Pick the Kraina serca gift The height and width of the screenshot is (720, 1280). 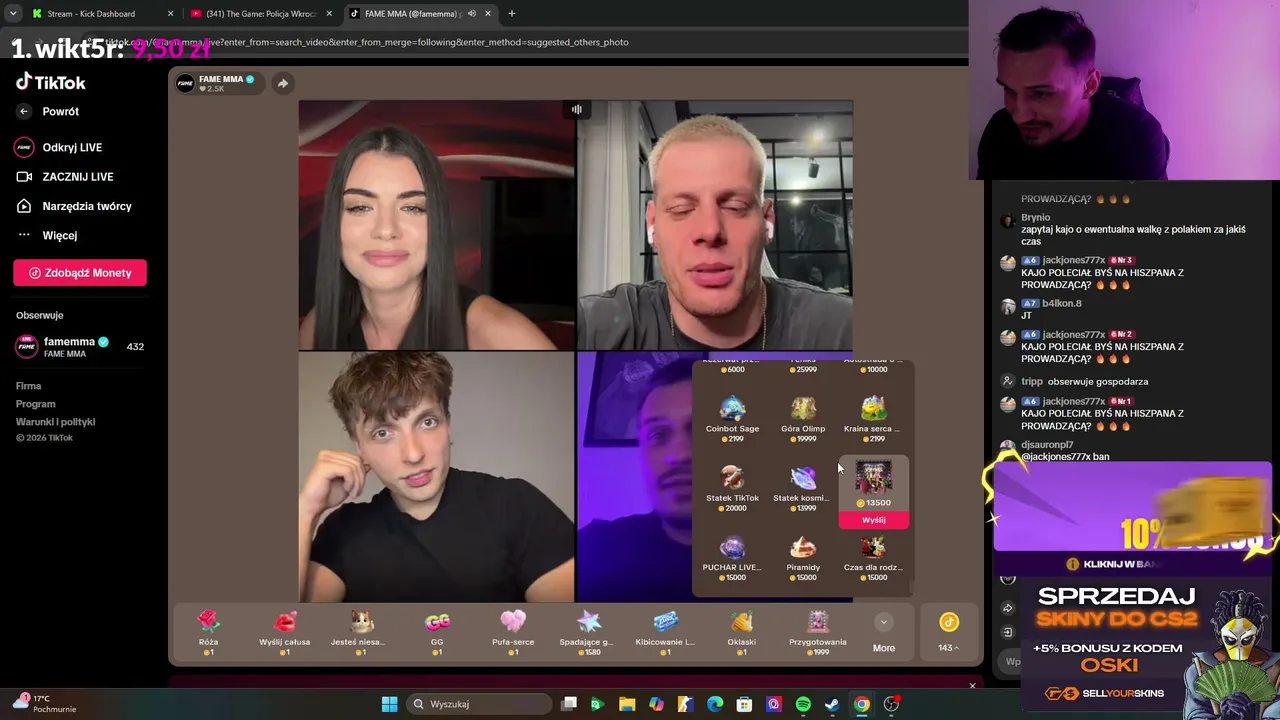click(873, 419)
